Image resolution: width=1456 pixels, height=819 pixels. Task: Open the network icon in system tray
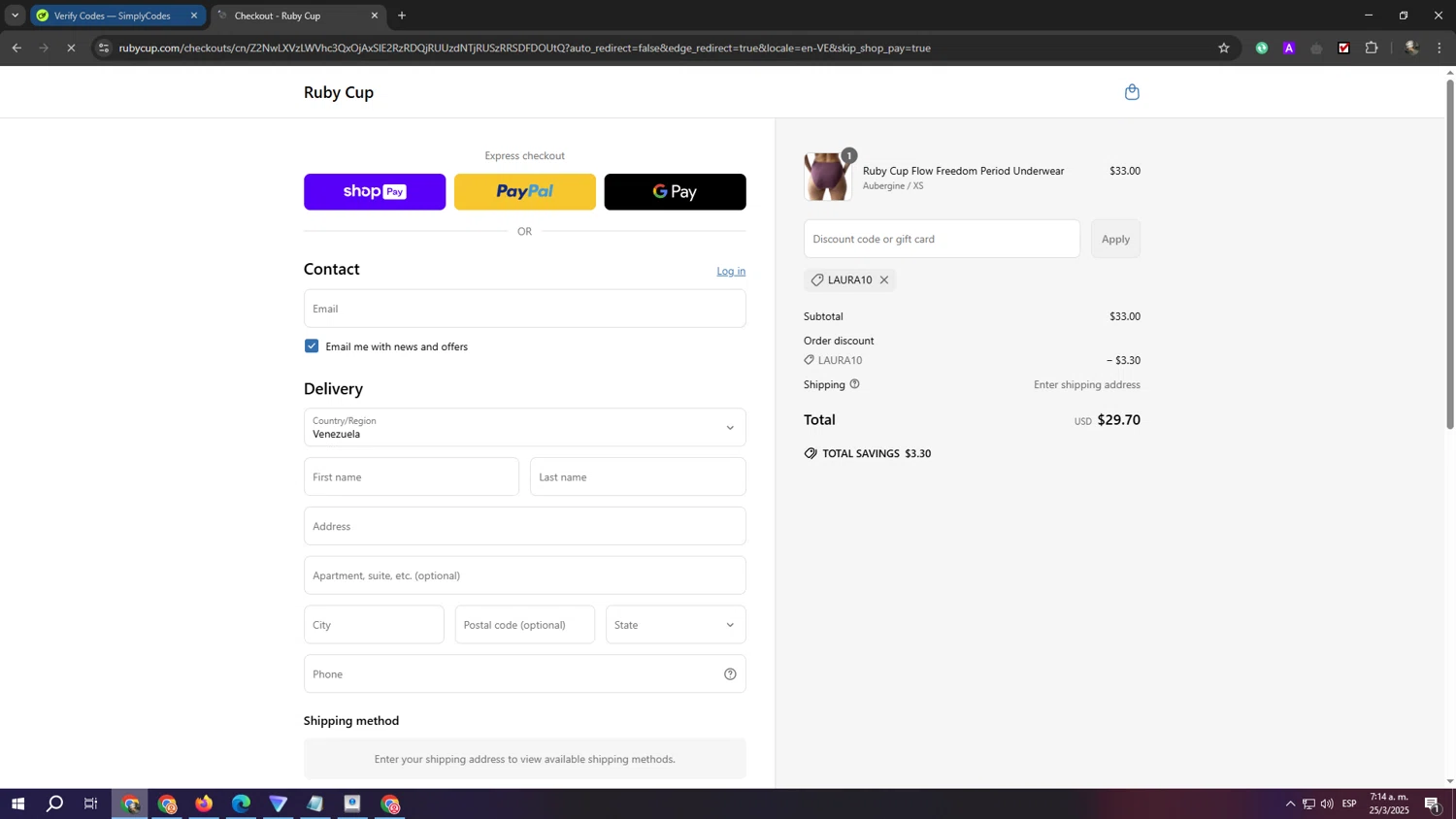1308,804
